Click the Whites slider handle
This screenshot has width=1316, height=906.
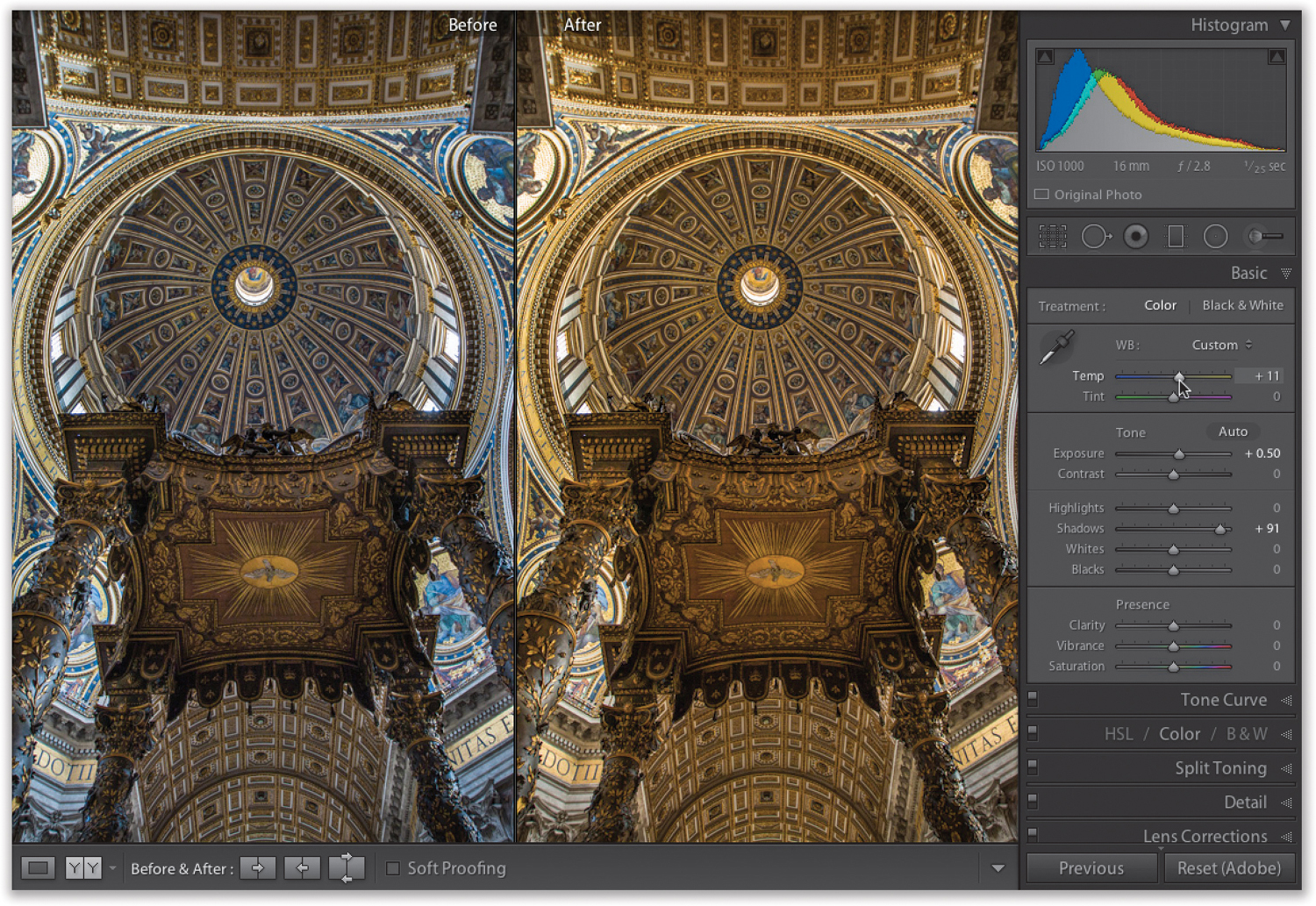[1174, 550]
